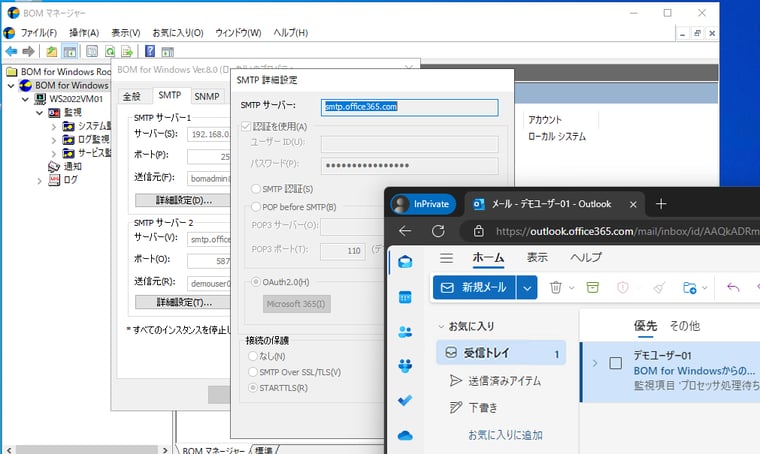The image size is (760, 454).
Task: Collapse the お気に入り section in Outlook
Action: pyautogui.click(x=441, y=327)
